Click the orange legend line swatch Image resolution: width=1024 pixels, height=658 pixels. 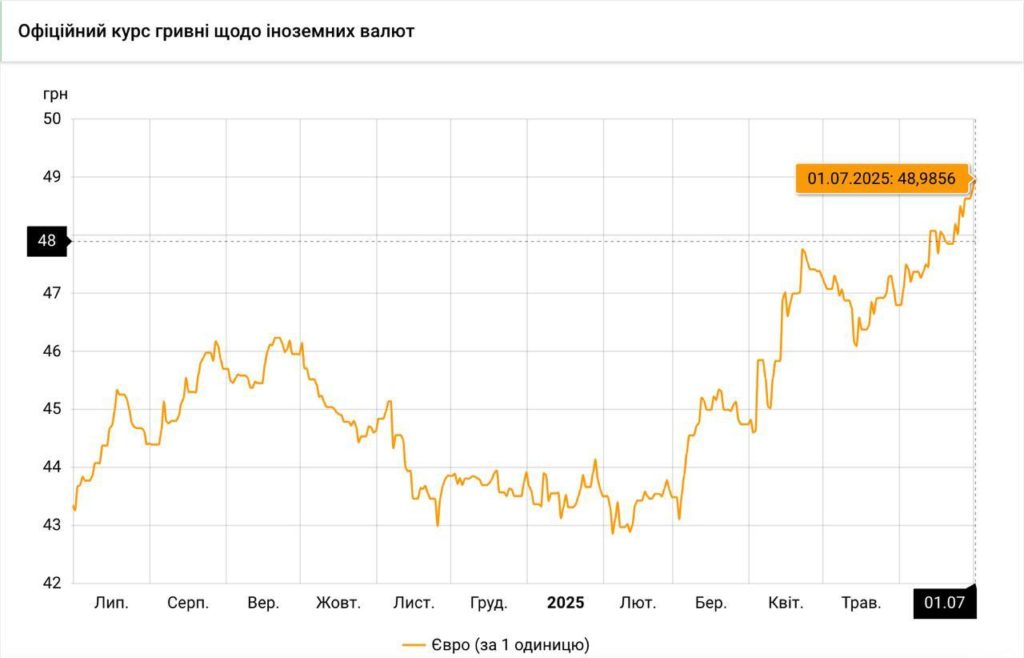point(414,645)
